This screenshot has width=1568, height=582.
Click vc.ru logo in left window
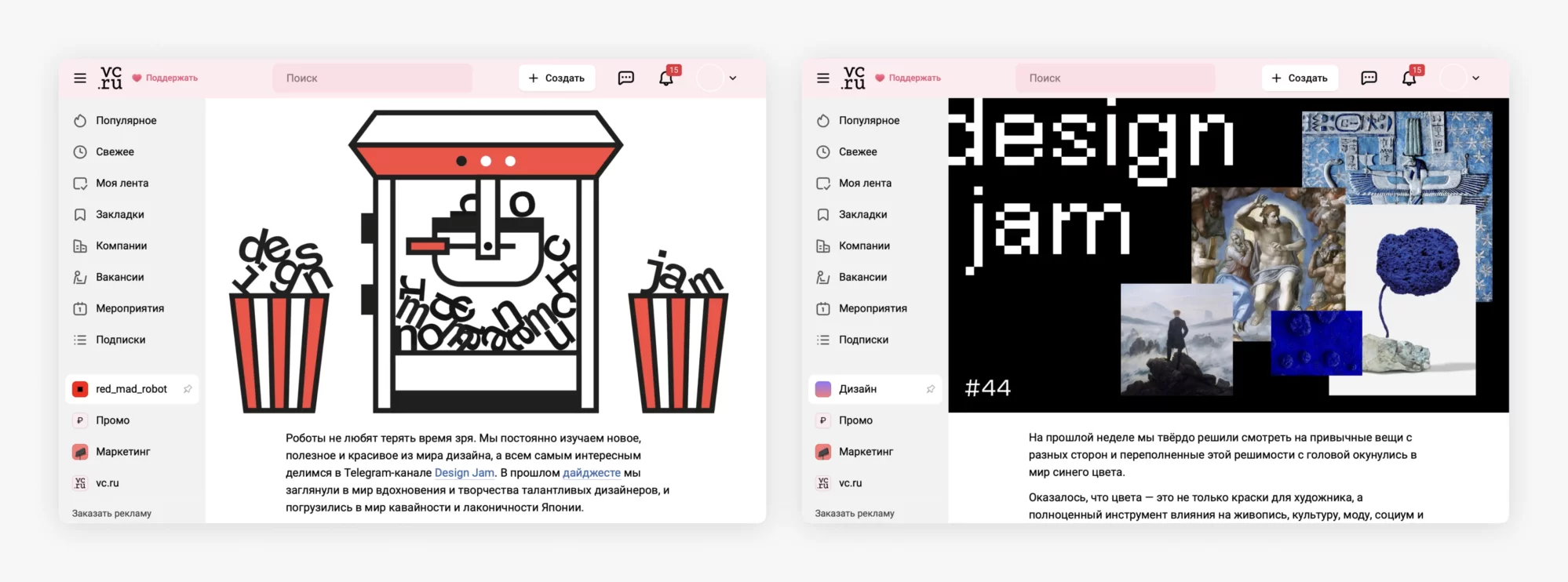pos(111,78)
